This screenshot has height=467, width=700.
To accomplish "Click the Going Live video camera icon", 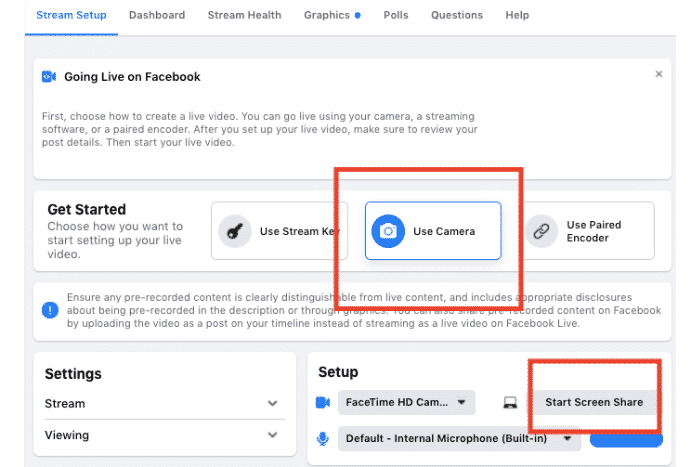I will click(x=49, y=76).
